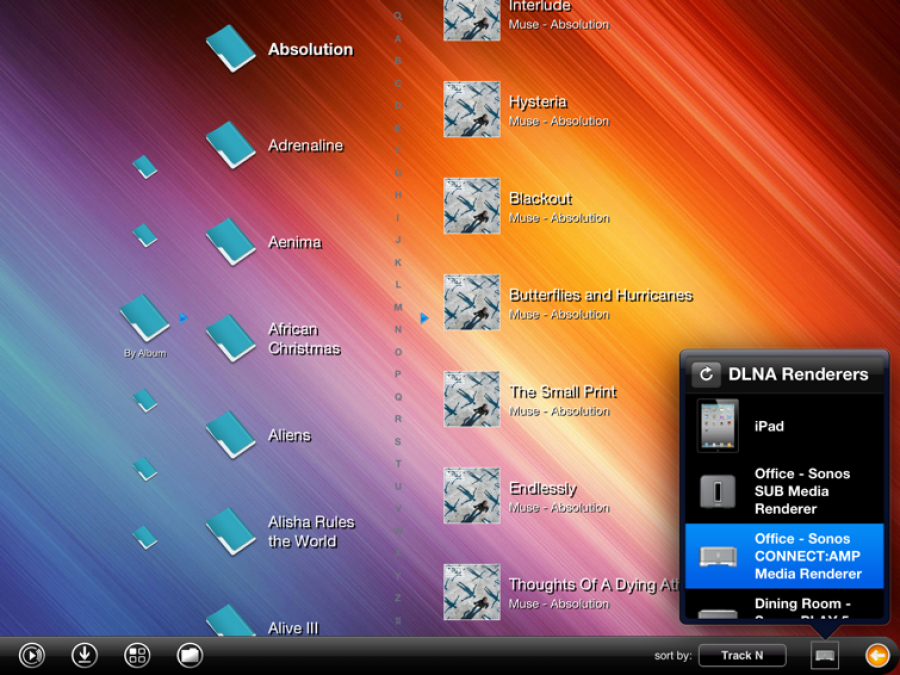This screenshot has width=900, height=675.
Task: Click the Butterflies and Hurricanes title
Action: pyautogui.click(x=601, y=295)
